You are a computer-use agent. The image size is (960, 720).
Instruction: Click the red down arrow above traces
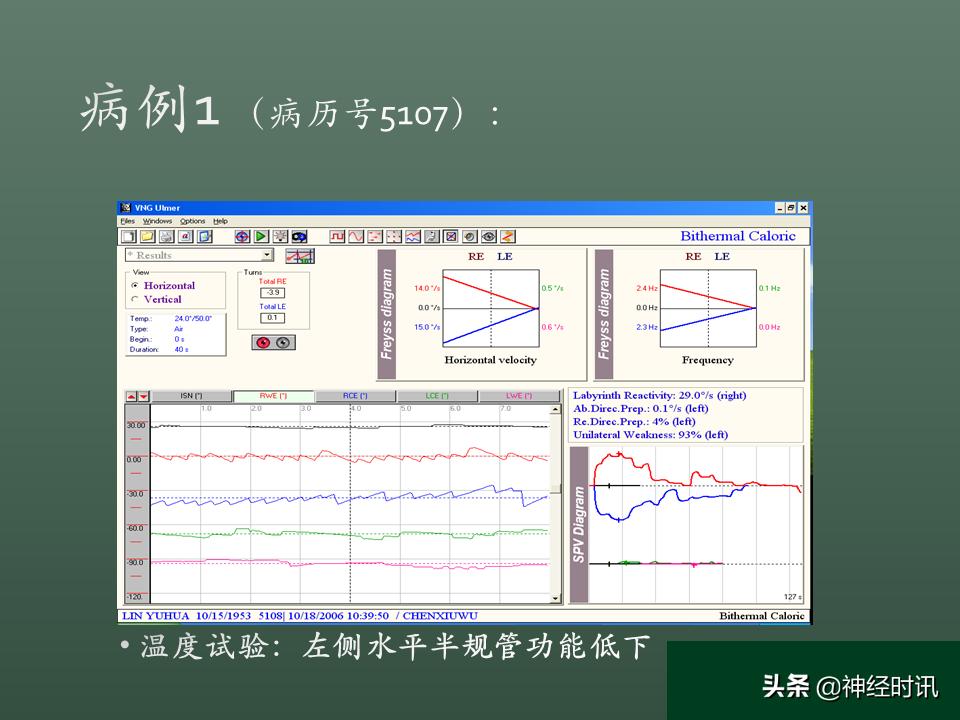click(x=144, y=397)
